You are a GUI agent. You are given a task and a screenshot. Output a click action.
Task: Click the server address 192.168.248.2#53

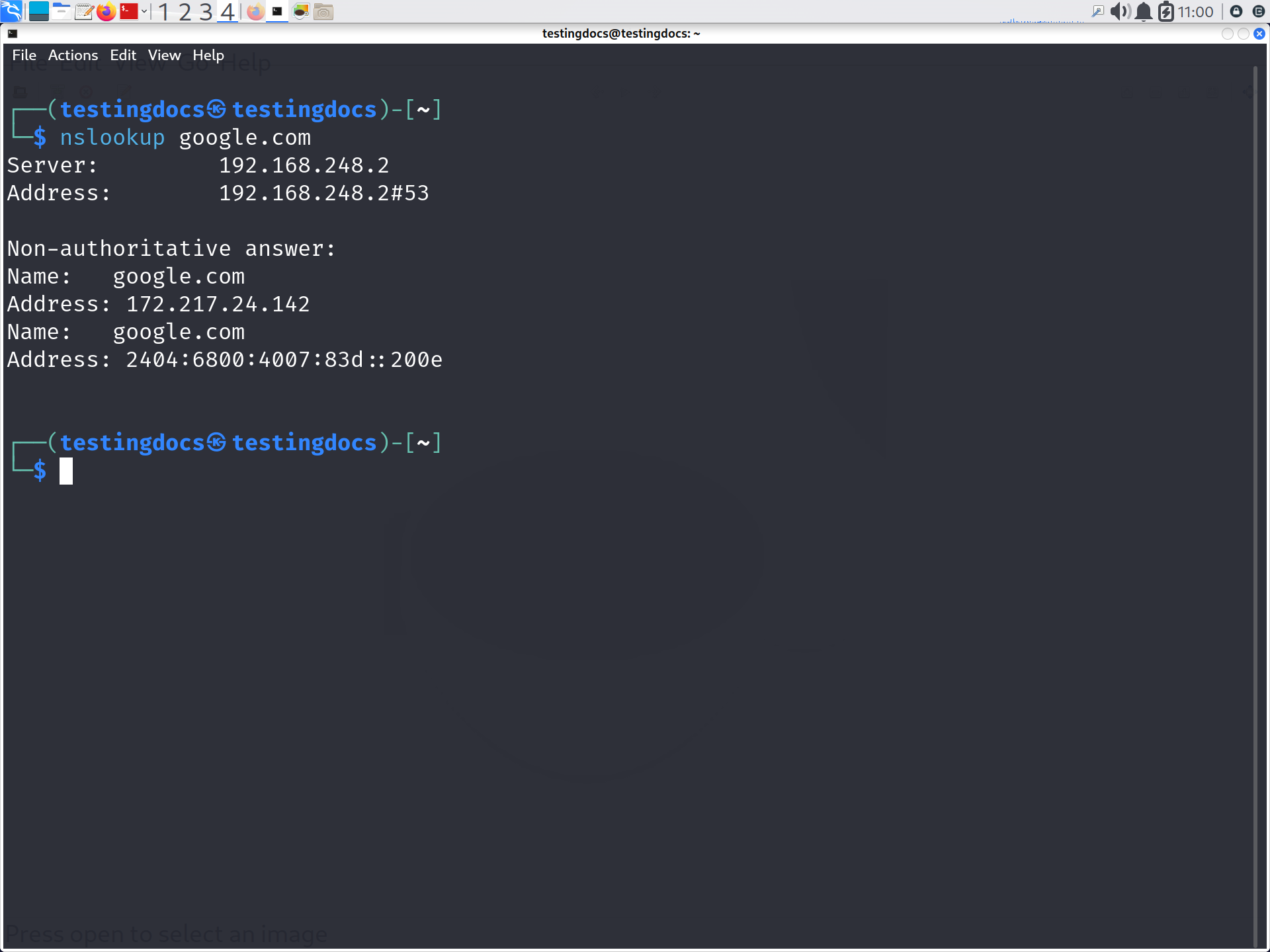click(324, 193)
